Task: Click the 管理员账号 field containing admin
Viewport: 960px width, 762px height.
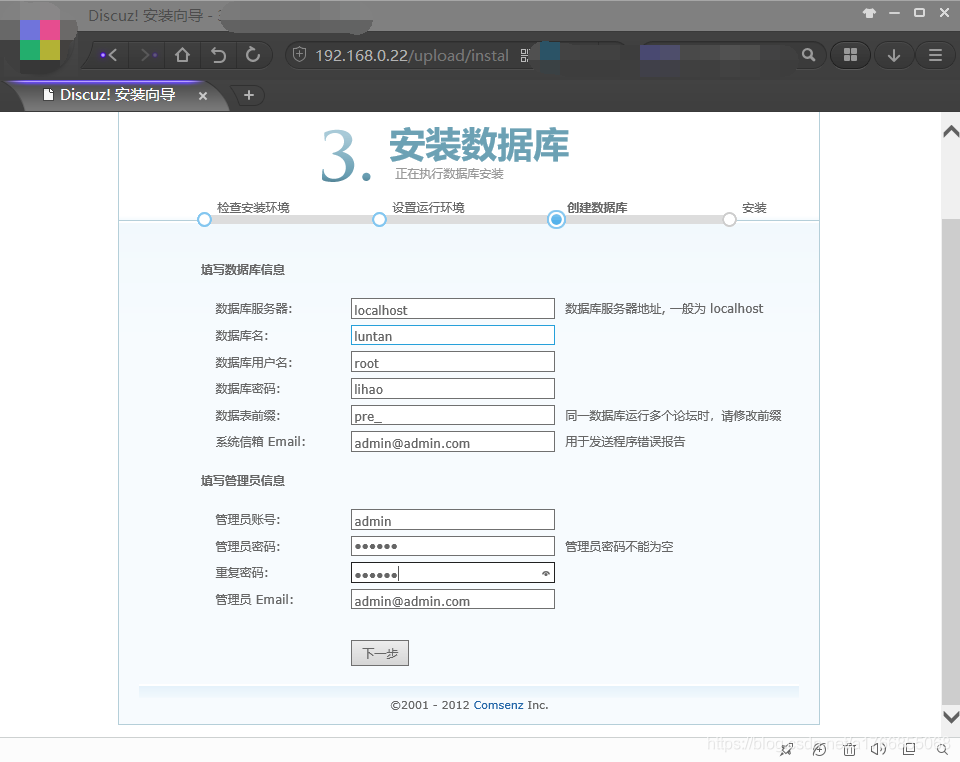Action: (x=453, y=520)
